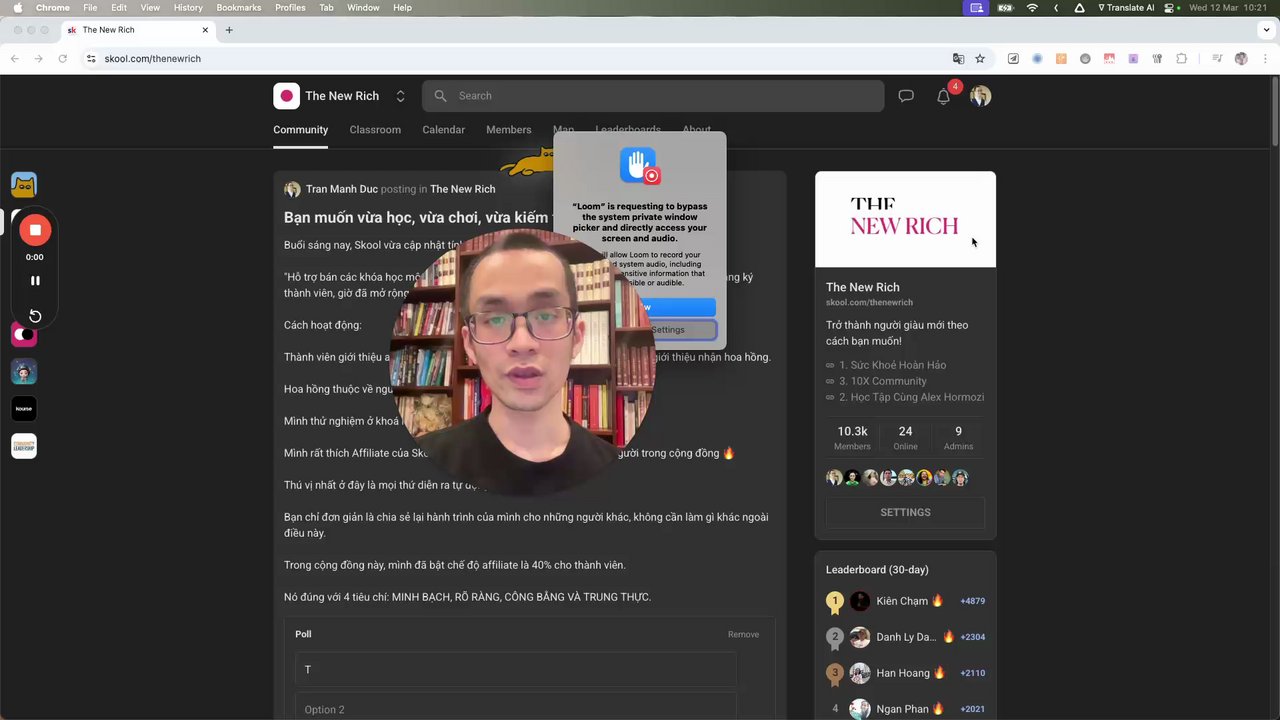Open notifications bell with 4 badge

coord(943,96)
